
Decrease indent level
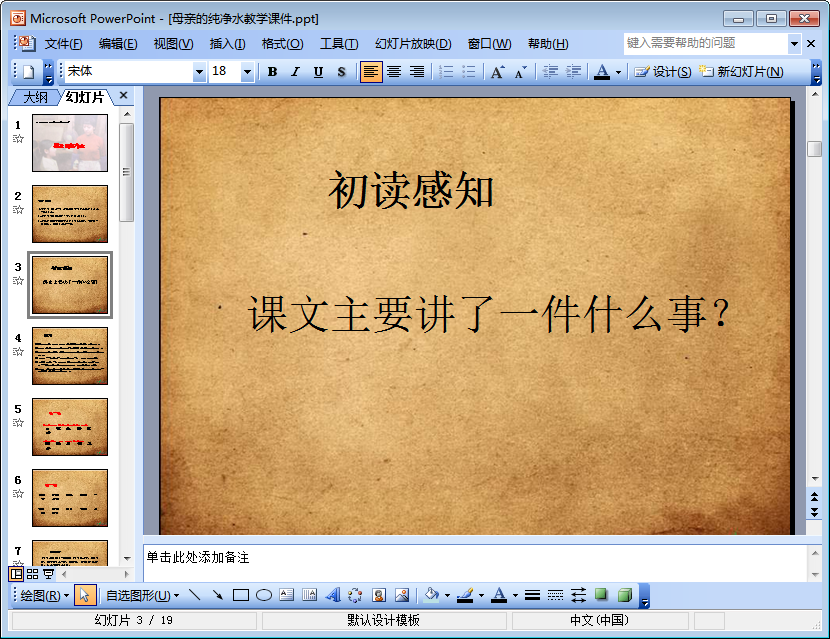(x=551, y=71)
